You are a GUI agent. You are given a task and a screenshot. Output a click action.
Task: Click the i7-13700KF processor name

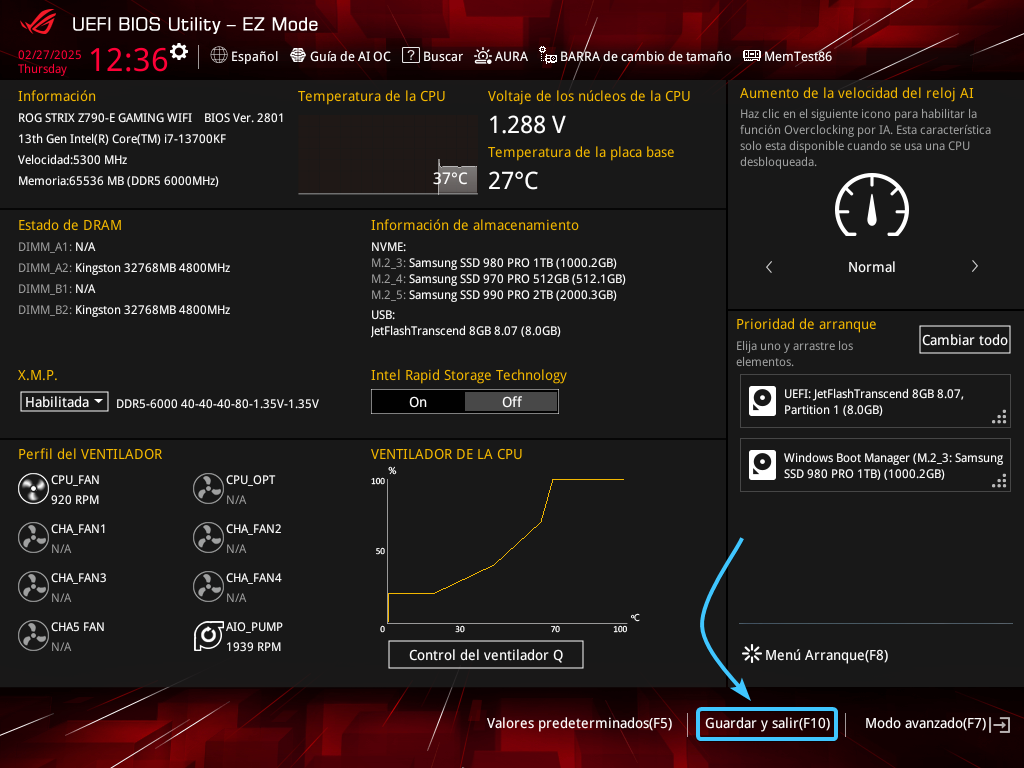[122, 138]
